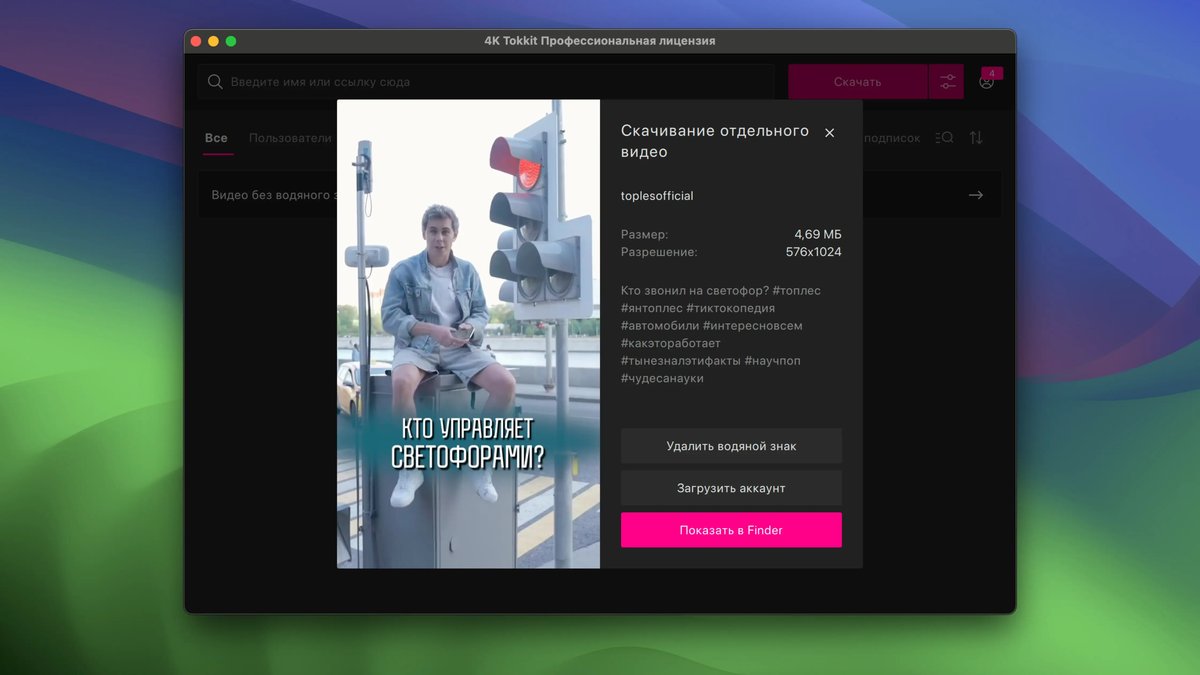Click the traffic light video preview thumbnail

468,333
